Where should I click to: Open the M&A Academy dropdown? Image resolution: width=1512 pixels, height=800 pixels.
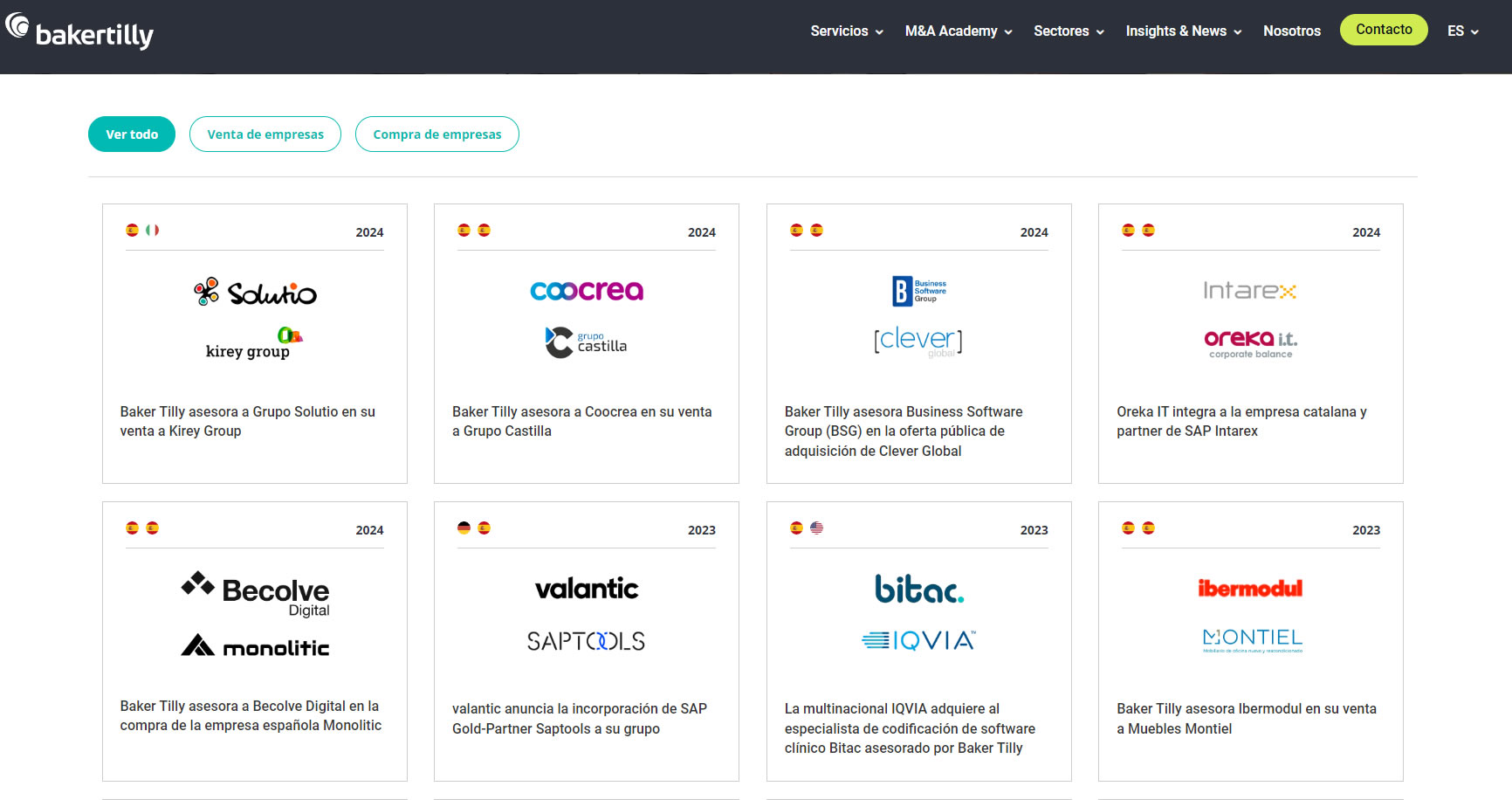pos(958,31)
